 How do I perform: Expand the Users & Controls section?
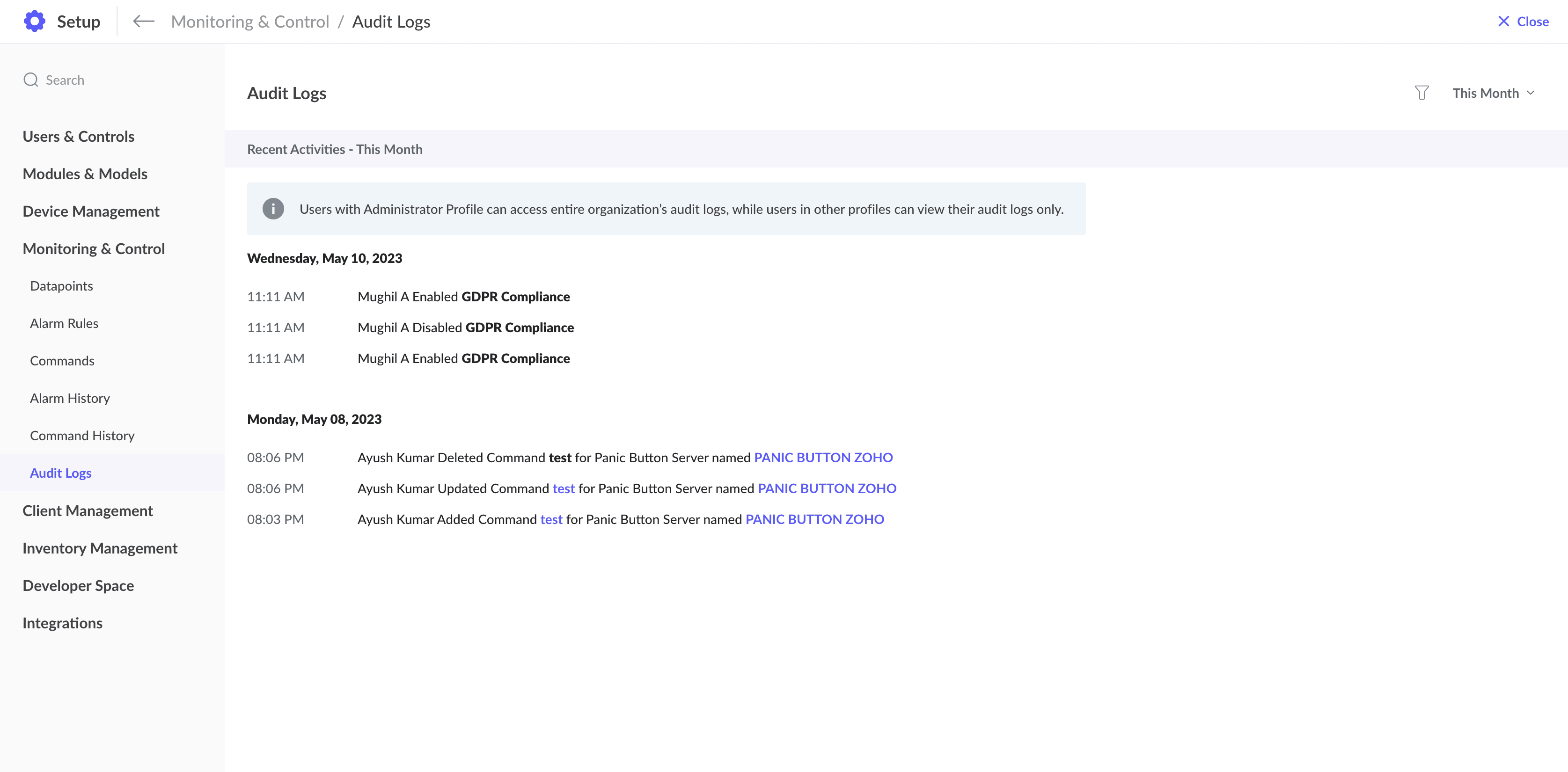(79, 136)
